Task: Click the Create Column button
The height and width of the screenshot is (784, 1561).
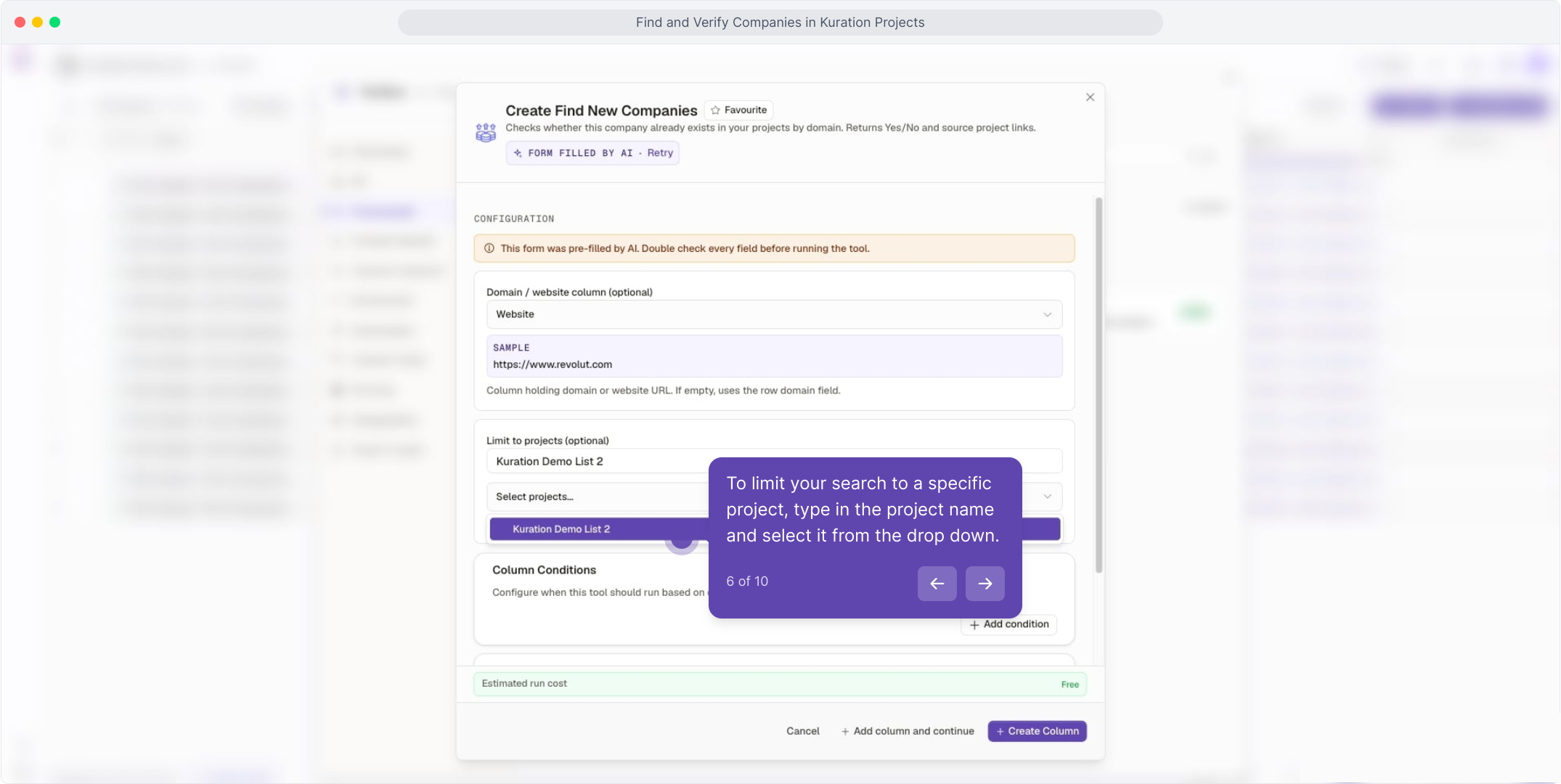Action: pos(1037,731)
